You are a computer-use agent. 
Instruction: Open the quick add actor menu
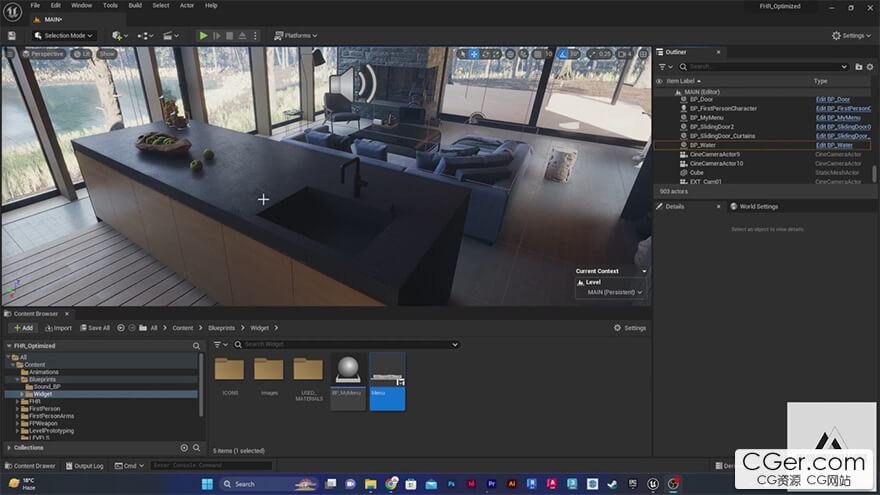(x=120, y=35)
